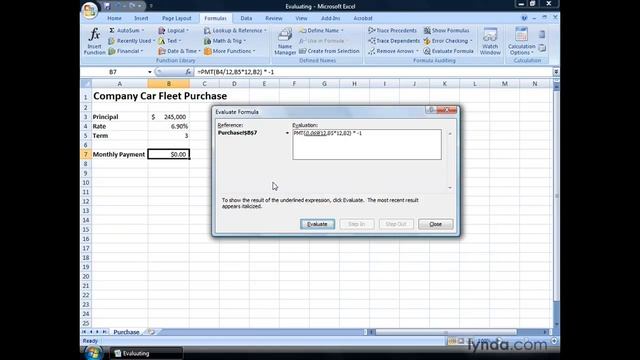The height and width of the screenshot is (360, 640).
Task: Click Define Name in ribbon
Action: 321,31
